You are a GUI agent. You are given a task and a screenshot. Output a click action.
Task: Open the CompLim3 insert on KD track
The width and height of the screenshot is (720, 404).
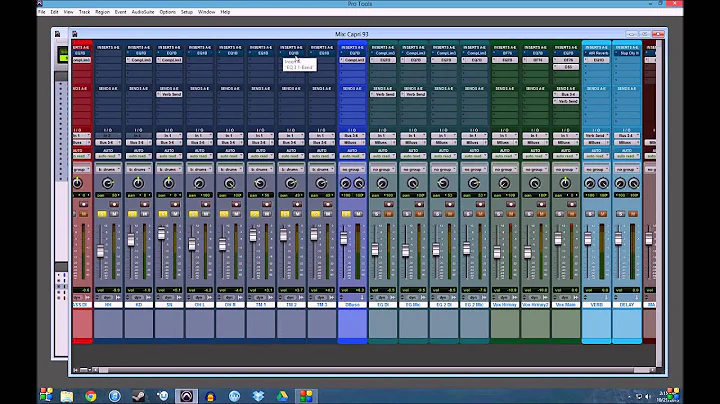pyautogui.click(x=138, y=60)
